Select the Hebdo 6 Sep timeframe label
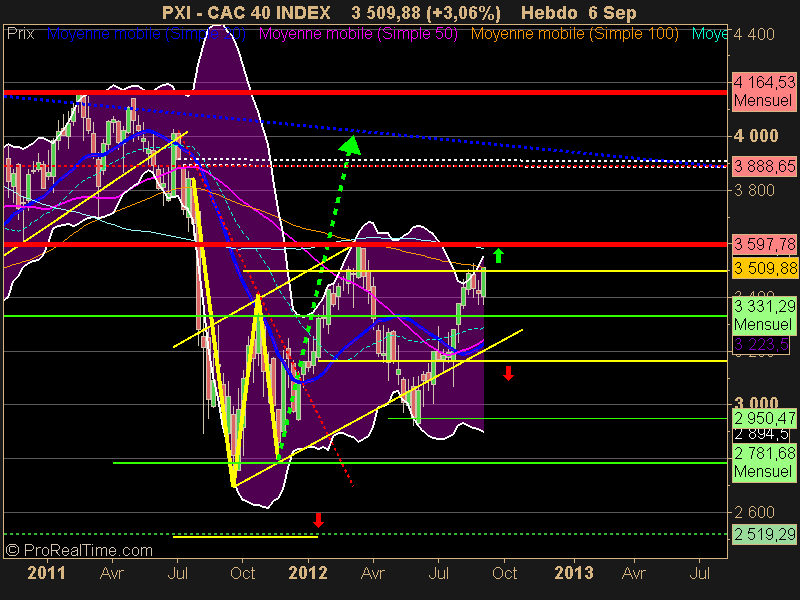Screen dimensions: 800x600 tap(579, 13)
